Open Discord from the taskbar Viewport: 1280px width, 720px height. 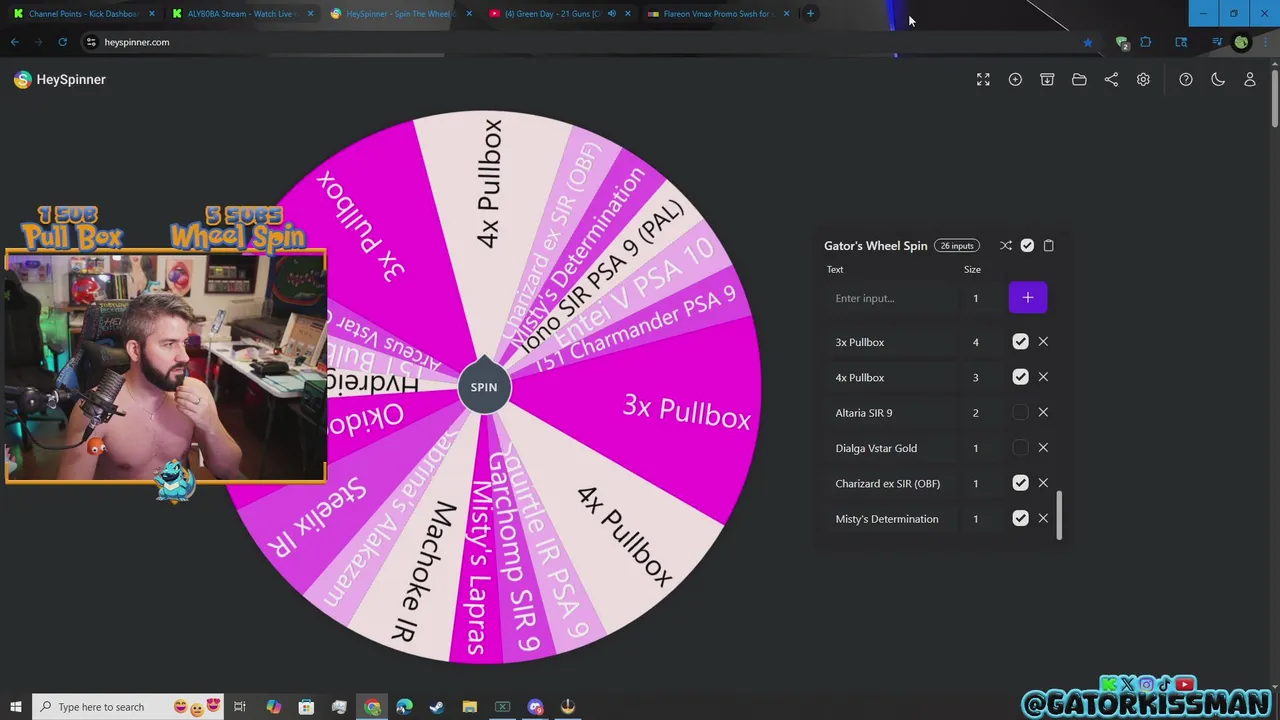point(535,707)
